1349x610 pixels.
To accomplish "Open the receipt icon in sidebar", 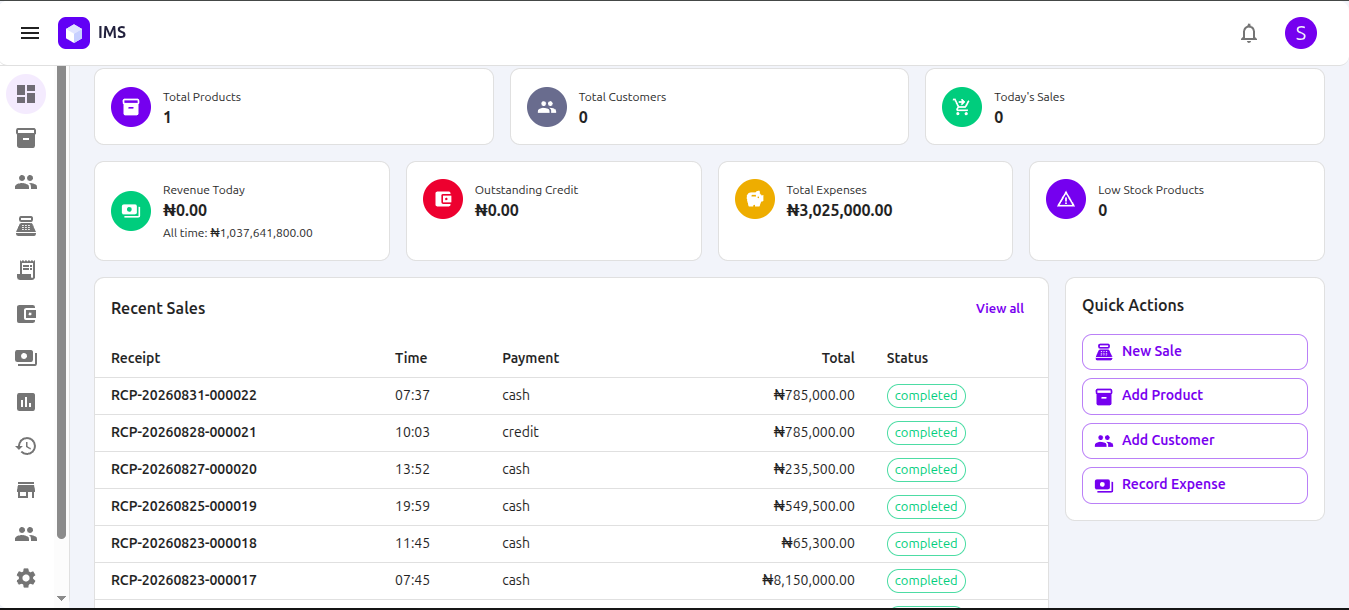I will 26,270.
